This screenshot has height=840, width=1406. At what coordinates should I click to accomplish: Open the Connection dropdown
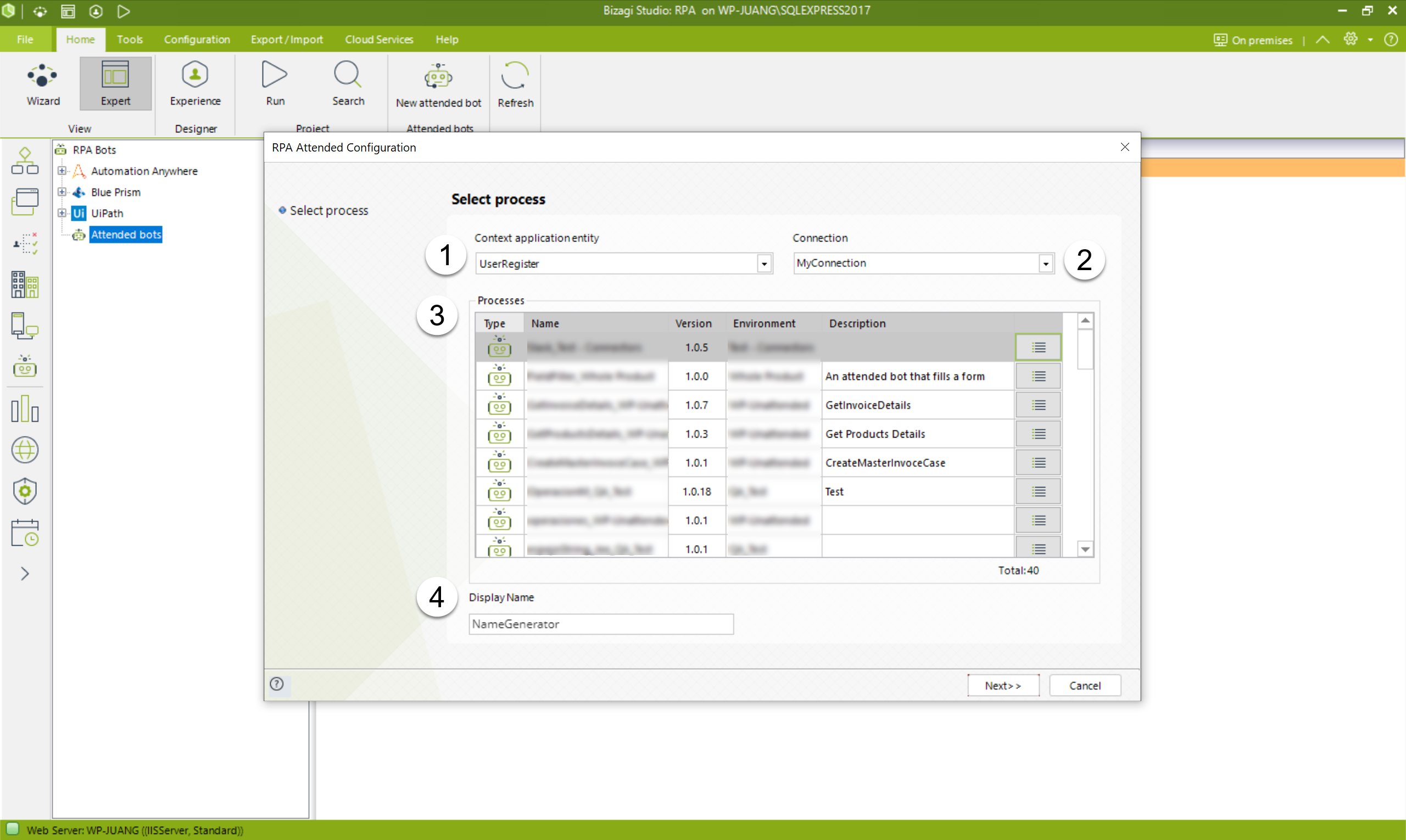tap(1045, 263)
